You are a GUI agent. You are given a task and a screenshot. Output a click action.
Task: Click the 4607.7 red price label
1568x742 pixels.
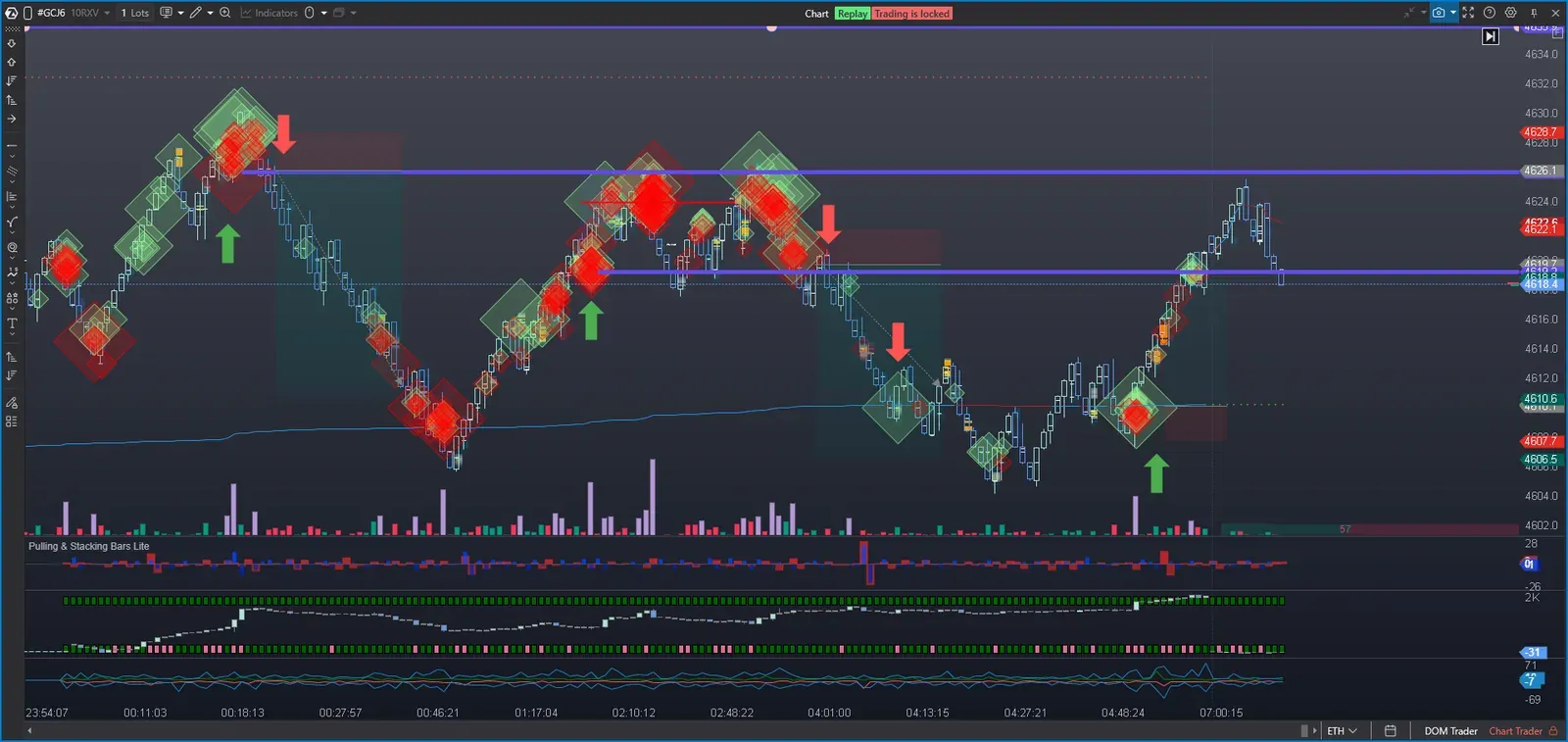pyautogui.click(x=1540, y=441)
